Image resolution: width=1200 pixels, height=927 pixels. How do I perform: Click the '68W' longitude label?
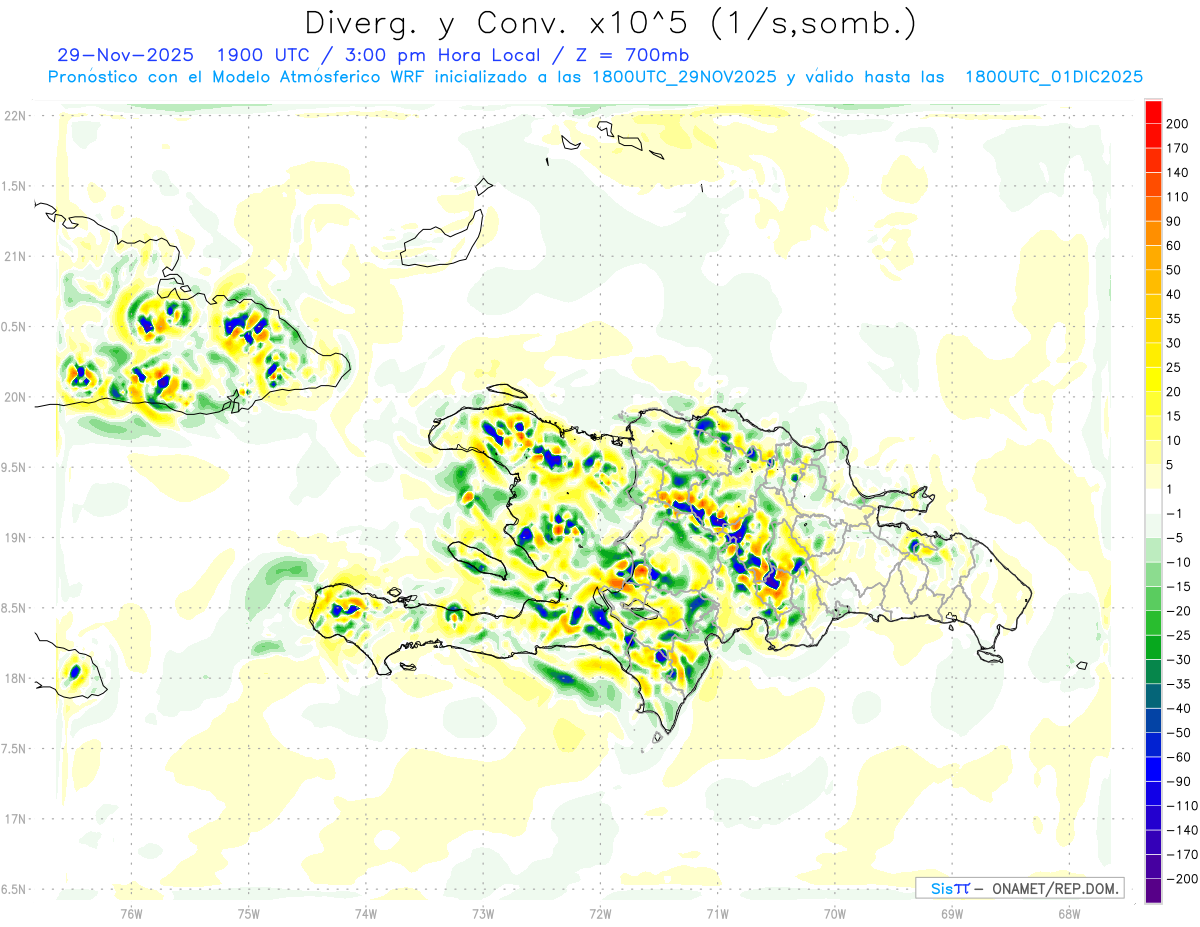(1069, 912)
